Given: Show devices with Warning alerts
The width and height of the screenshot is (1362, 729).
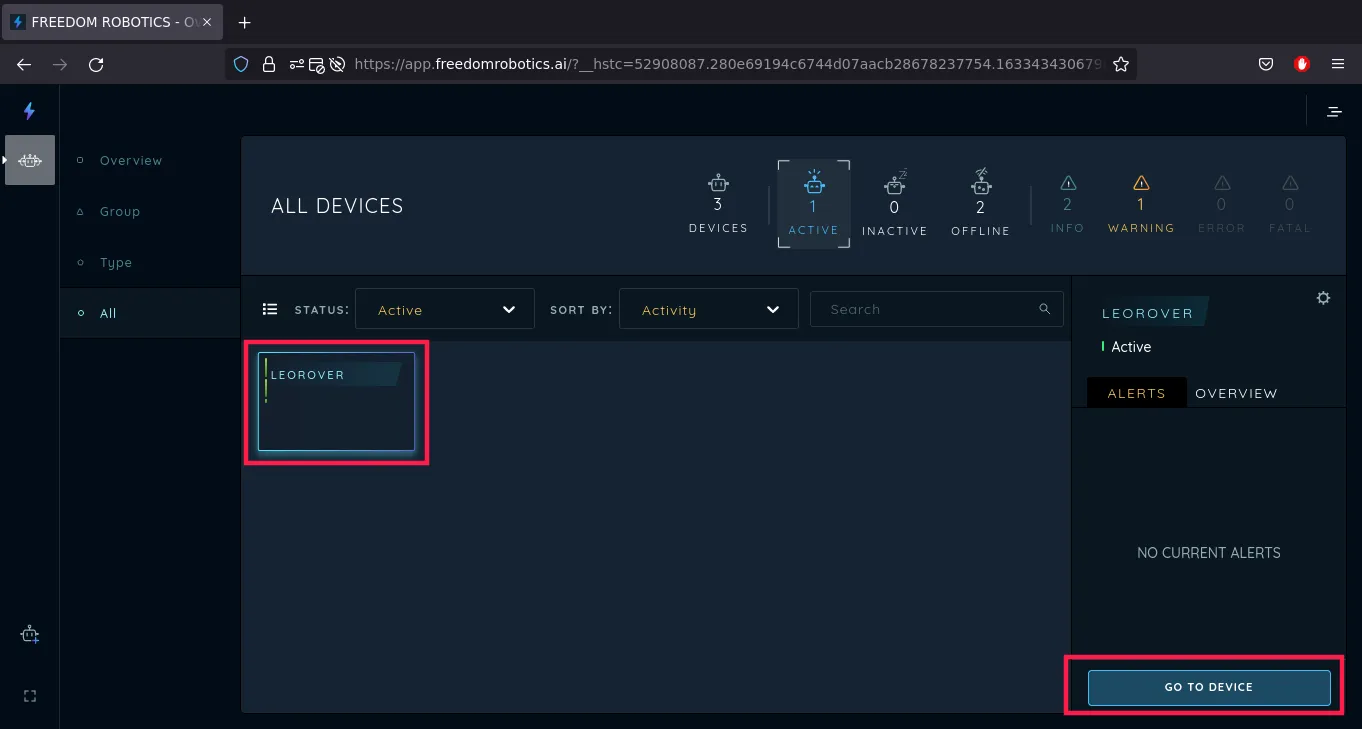Looking at the screenshot, I should [x=1141, y=204].
